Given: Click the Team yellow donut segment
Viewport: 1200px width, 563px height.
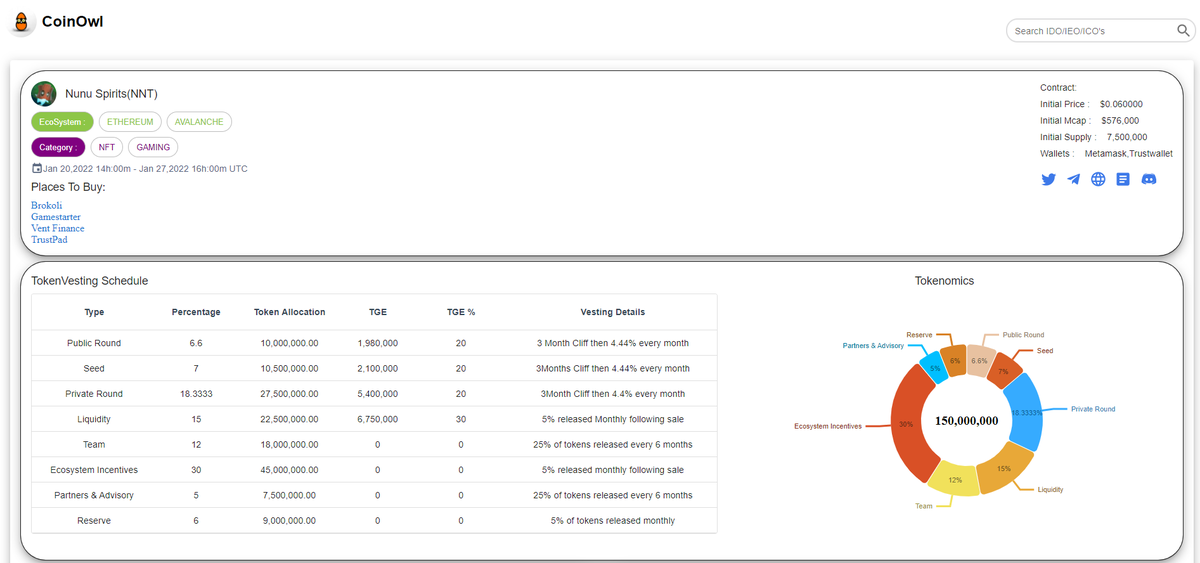Looking at the screenshot, I should 955,480.
